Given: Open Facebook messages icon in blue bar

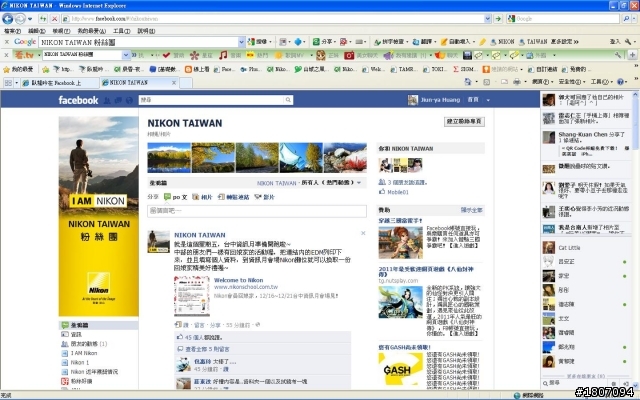Looking at the screenshot, I should (x=118, y=100).
